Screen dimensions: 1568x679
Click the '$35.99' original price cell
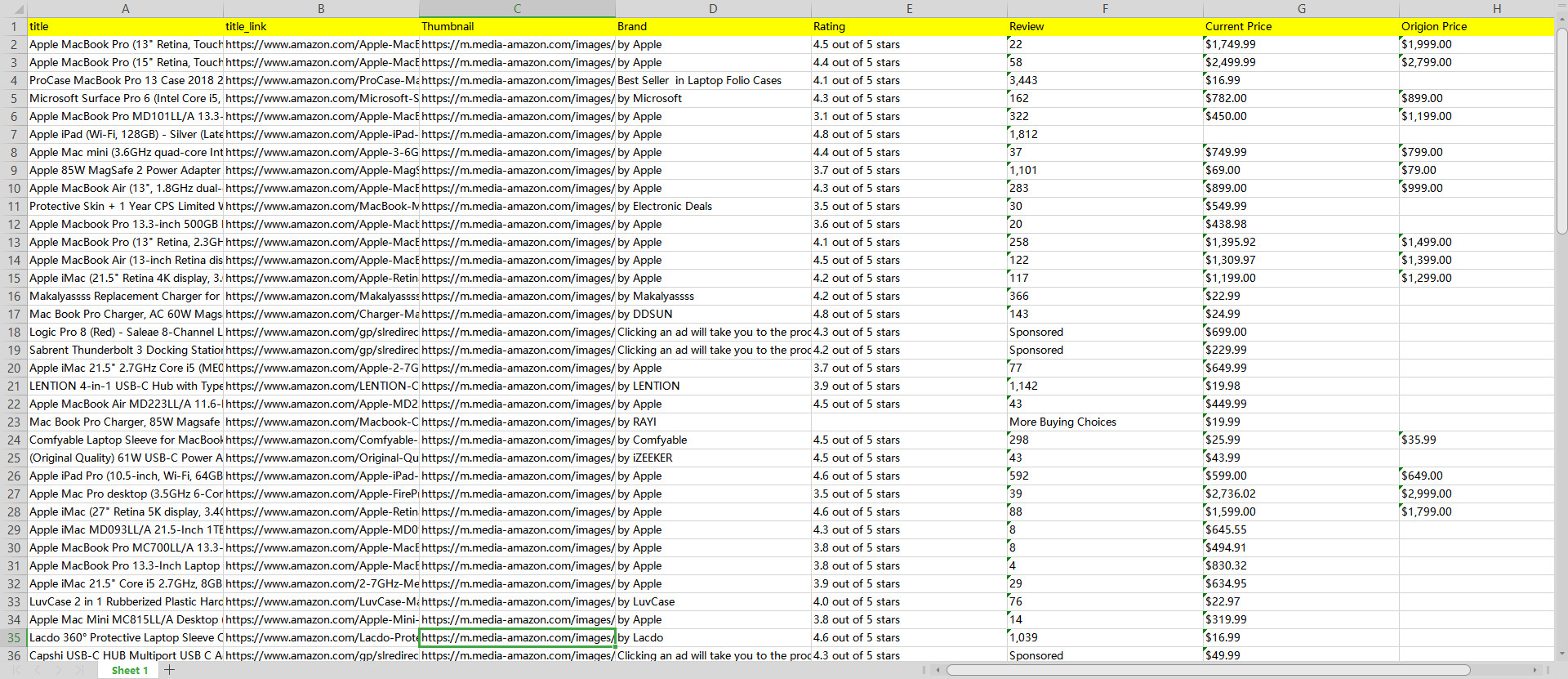pyautogui.click(x=1477, y=440)
